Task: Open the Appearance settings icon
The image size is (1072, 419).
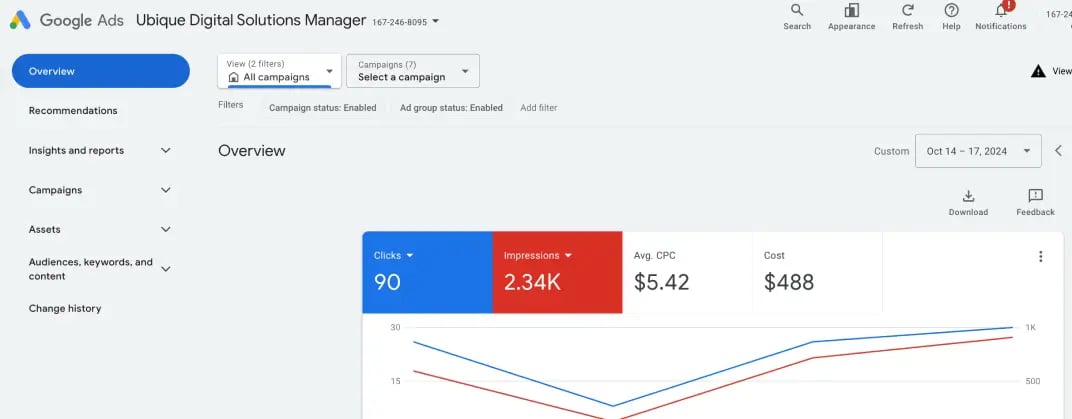Action: pos(851,11)
